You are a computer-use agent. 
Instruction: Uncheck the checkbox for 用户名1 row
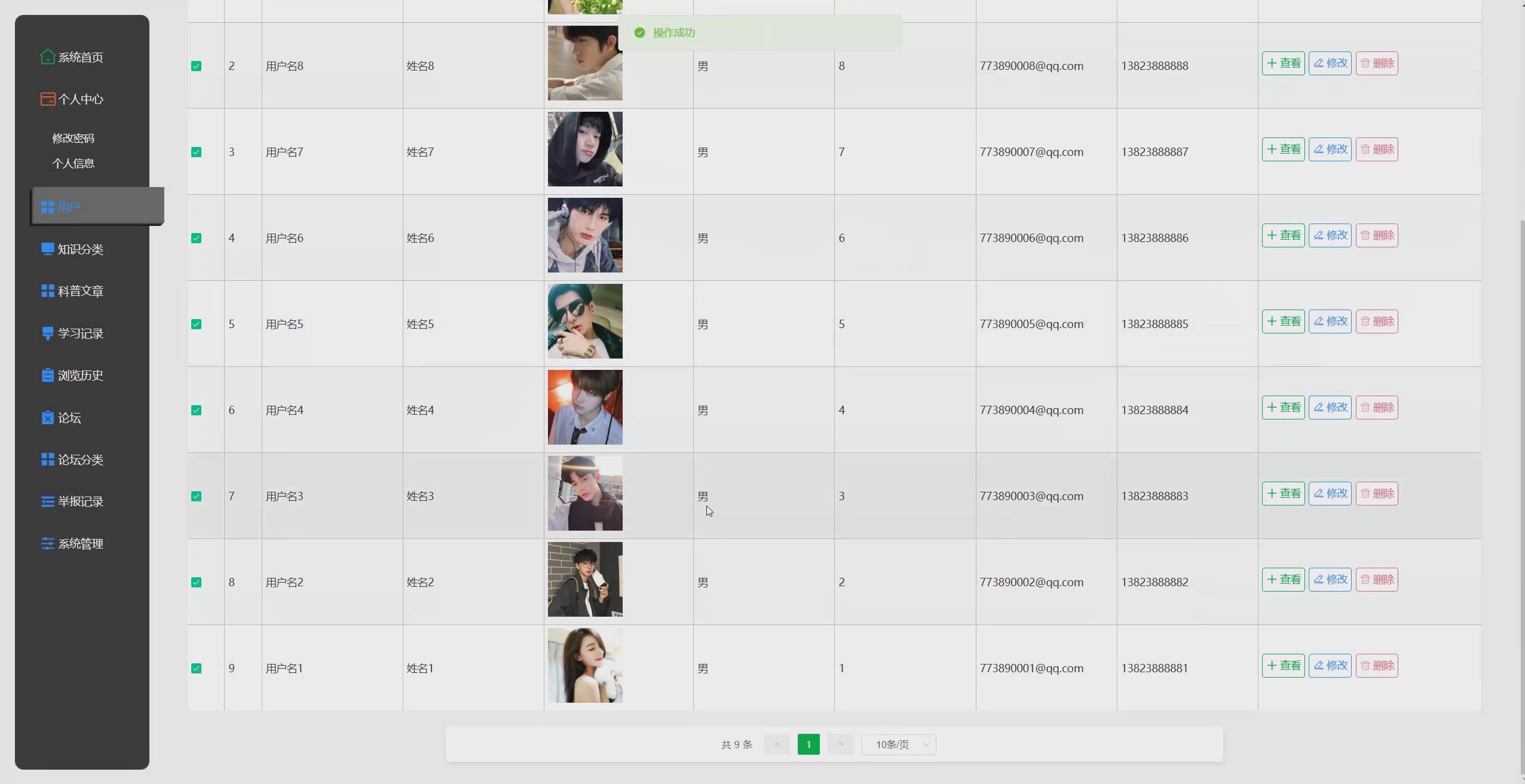coord(196,668)
